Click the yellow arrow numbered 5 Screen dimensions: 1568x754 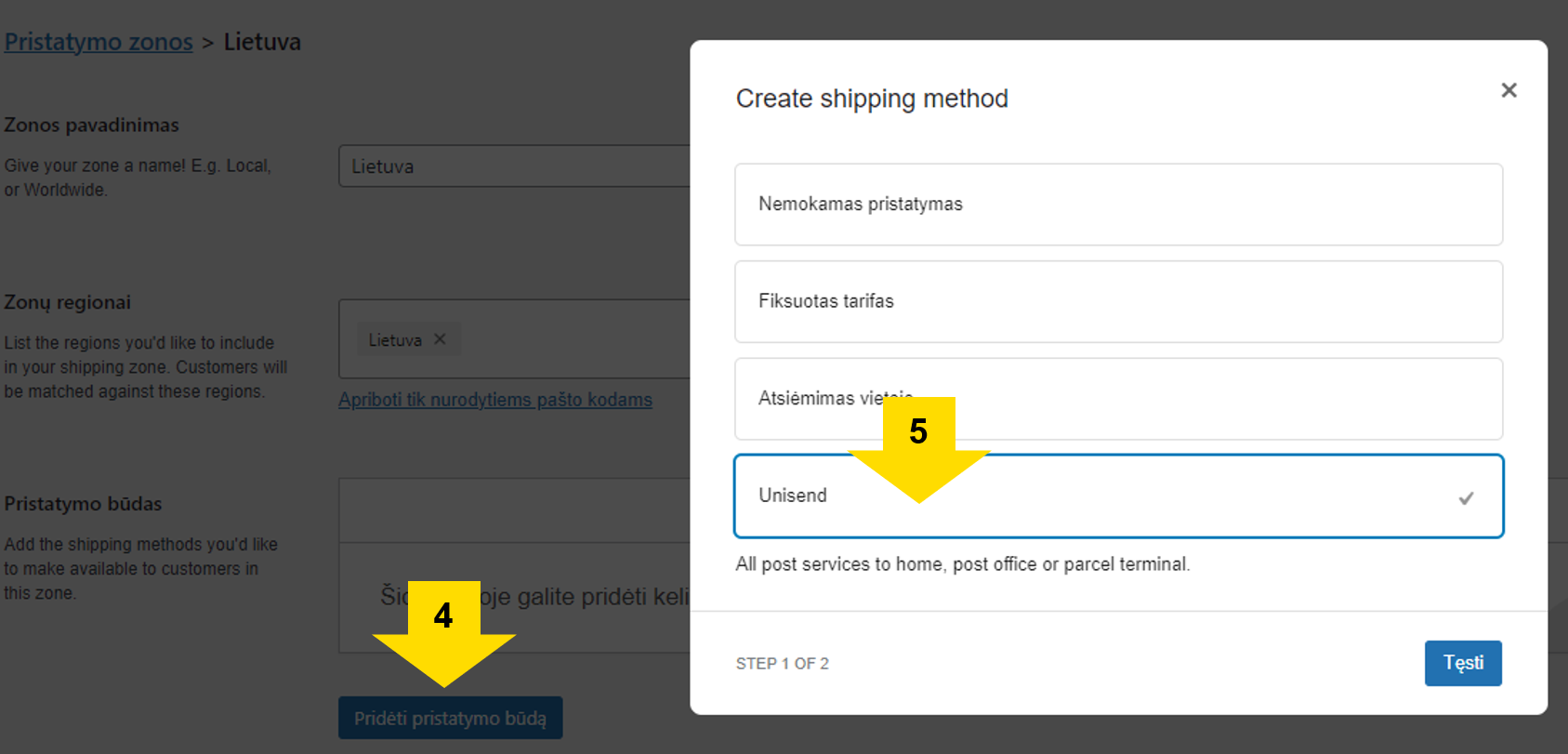(918, 449)
